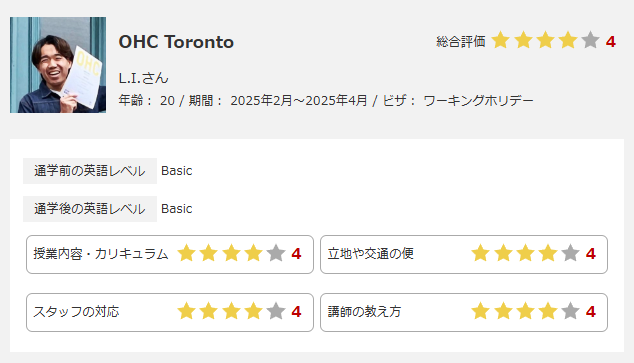The image size is (634, 363).
Task: Click grey star in スタッフの対応 rating
Action: 276,311
